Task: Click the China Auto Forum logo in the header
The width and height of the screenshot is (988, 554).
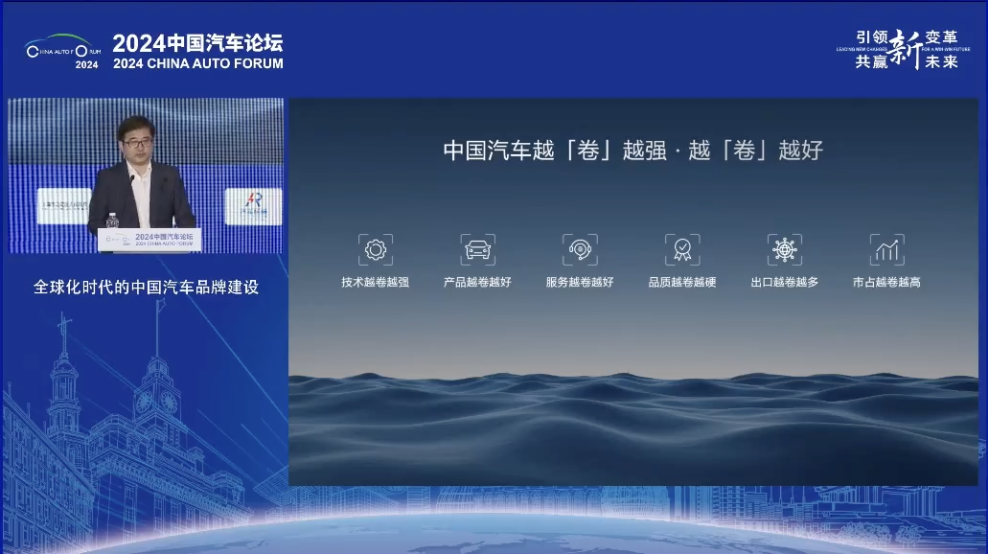Action: (63, 52)
